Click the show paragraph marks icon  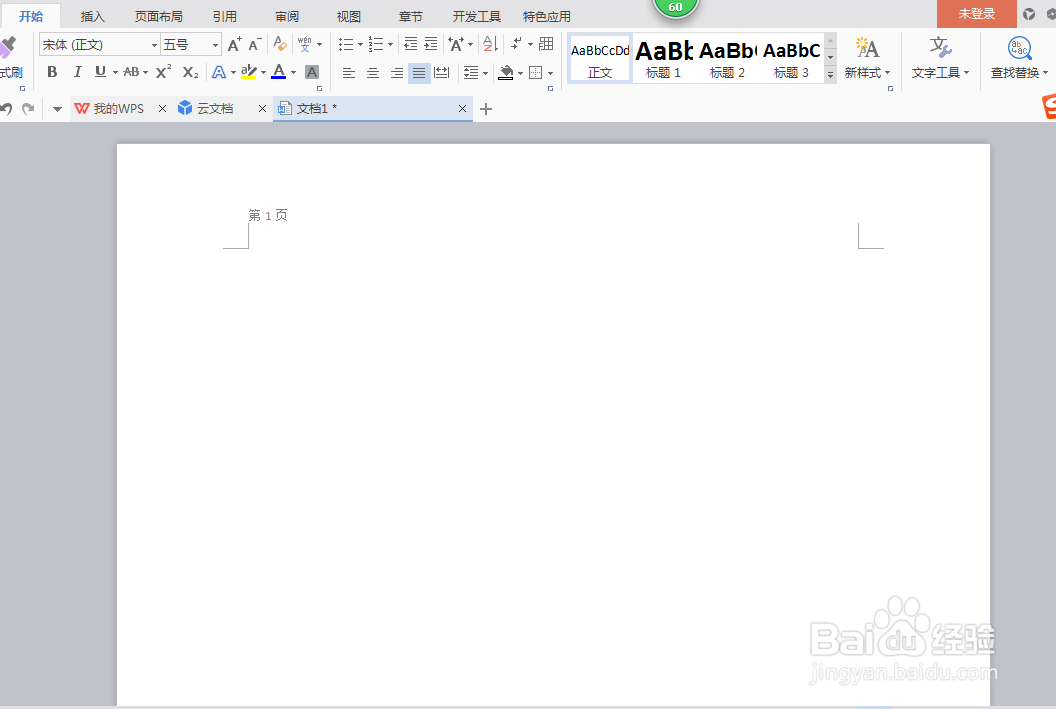[517, 44]
